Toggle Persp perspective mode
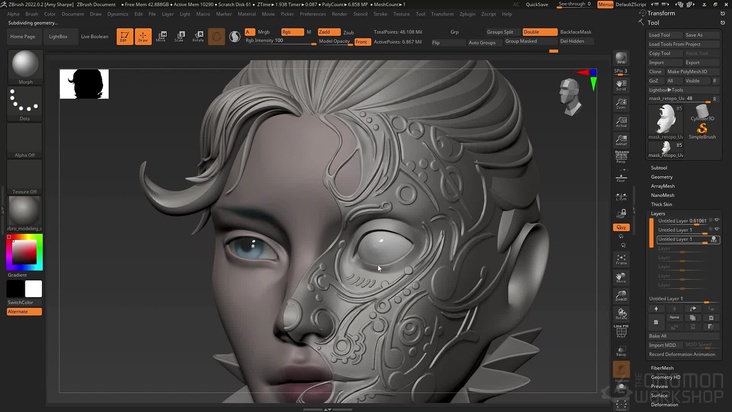Viewport: 732px width, 412px height. [x=621, y=158]
